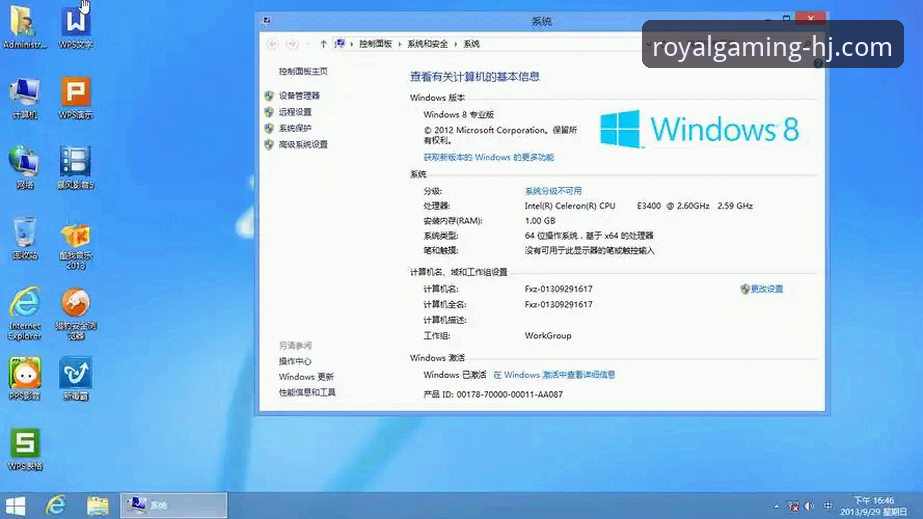
Task: Select the computer name Fxz-01309291617 value
Action: click(x=559, y=289)
